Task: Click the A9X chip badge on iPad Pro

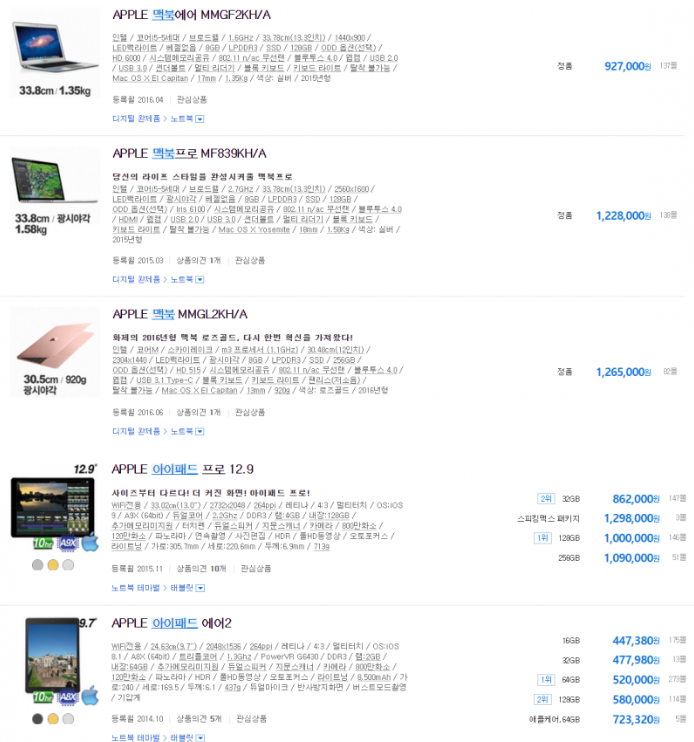Action: (x=69, y=543)
